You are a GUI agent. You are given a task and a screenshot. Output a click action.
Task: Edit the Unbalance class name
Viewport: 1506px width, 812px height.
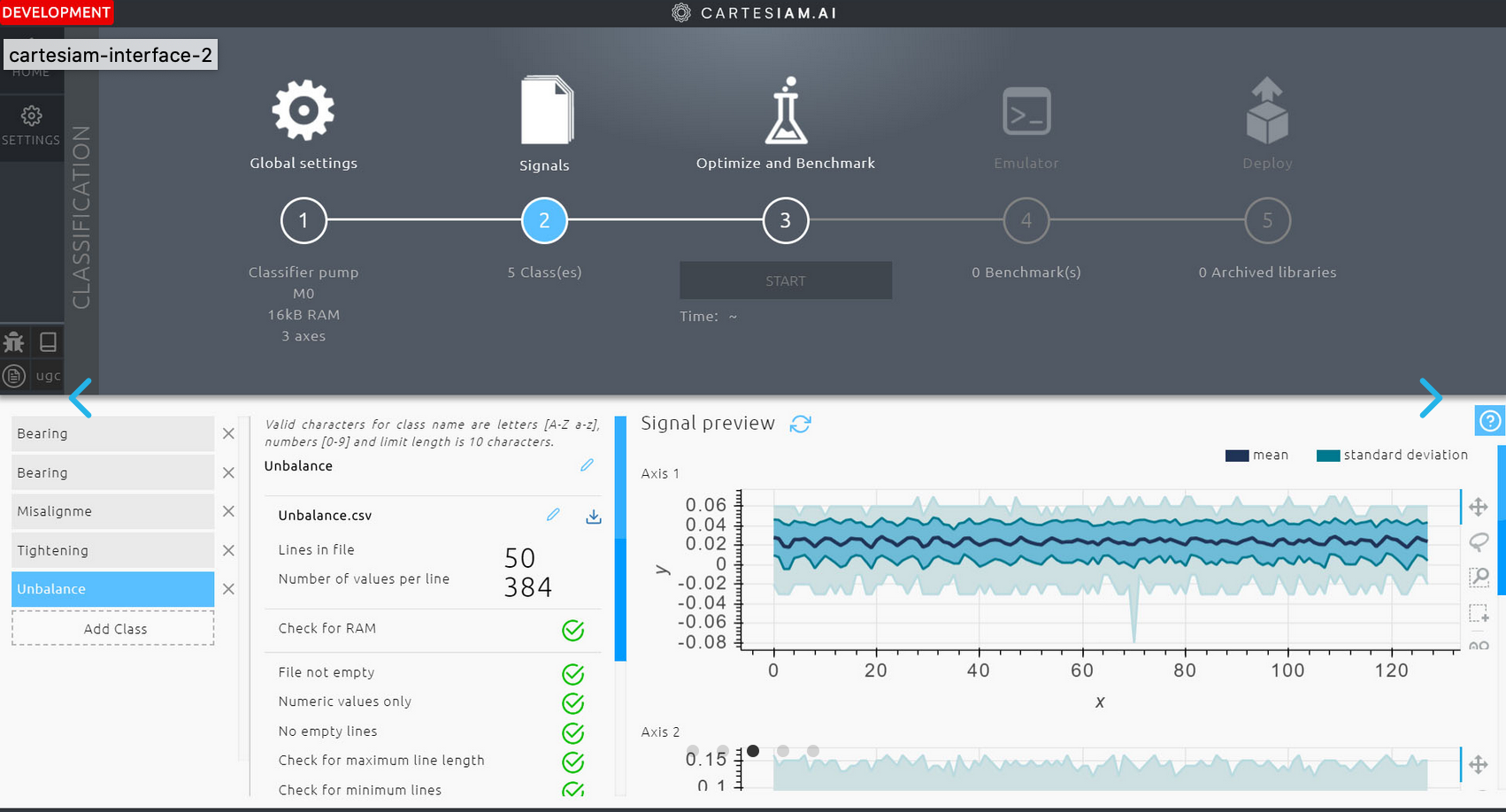587,465
